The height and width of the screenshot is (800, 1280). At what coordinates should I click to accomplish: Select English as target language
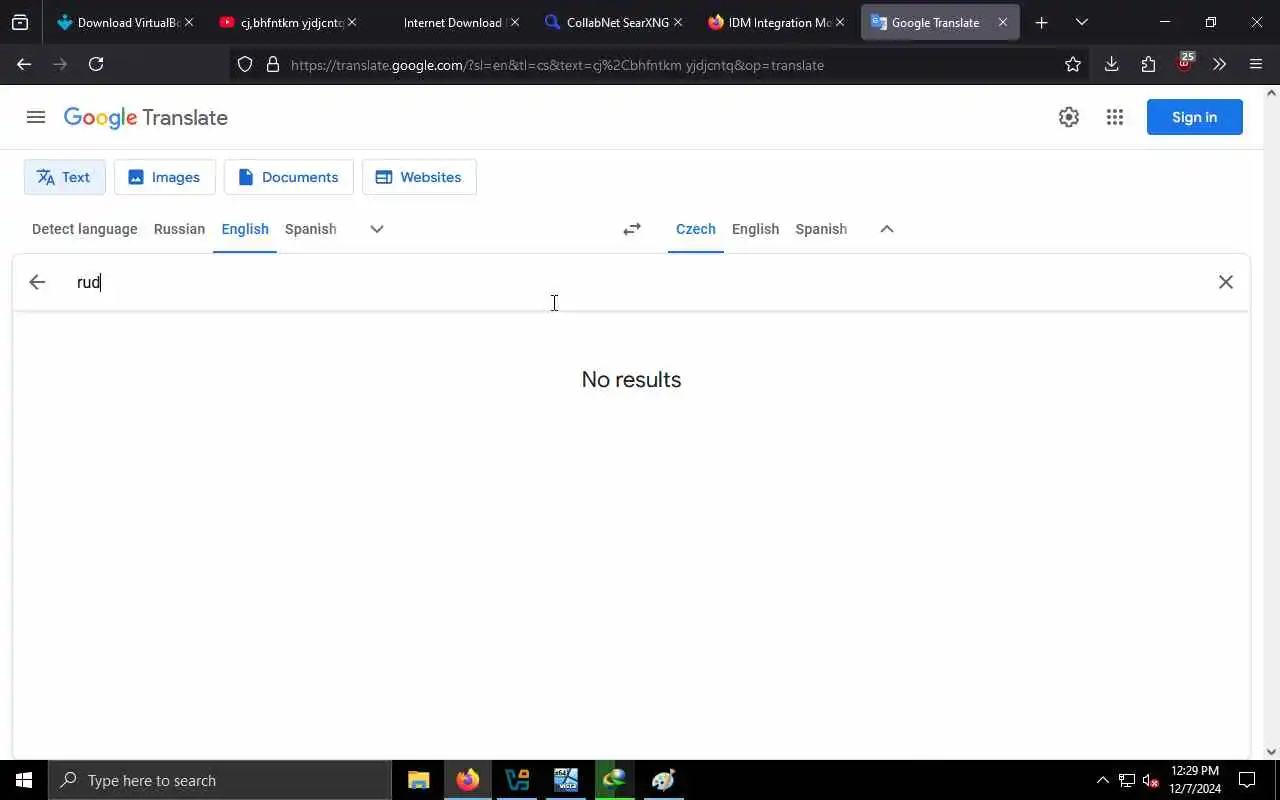755,229
